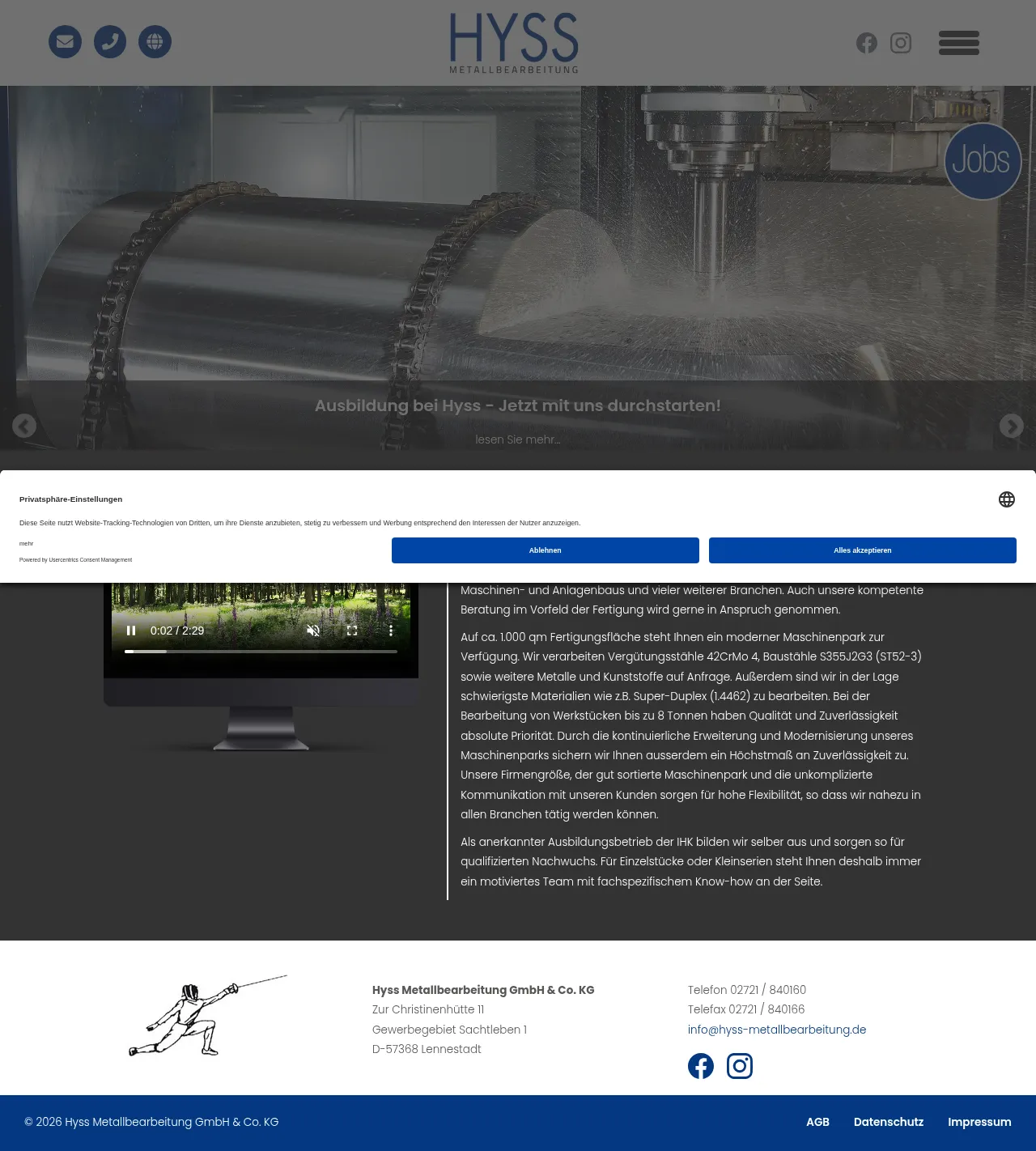This screenshot has width=1036, height=1151.
Task: Click the round Jobs badge
Action: coord(983,161)
